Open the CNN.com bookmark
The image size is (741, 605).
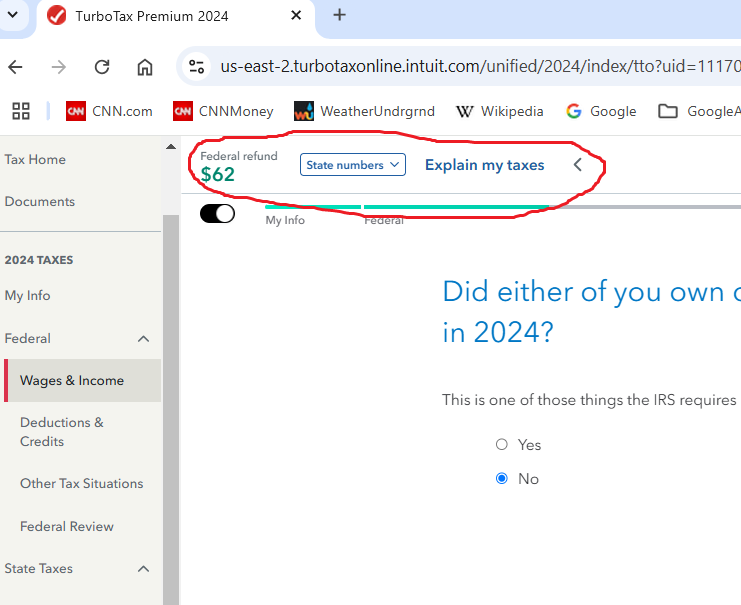click(109, 111)
